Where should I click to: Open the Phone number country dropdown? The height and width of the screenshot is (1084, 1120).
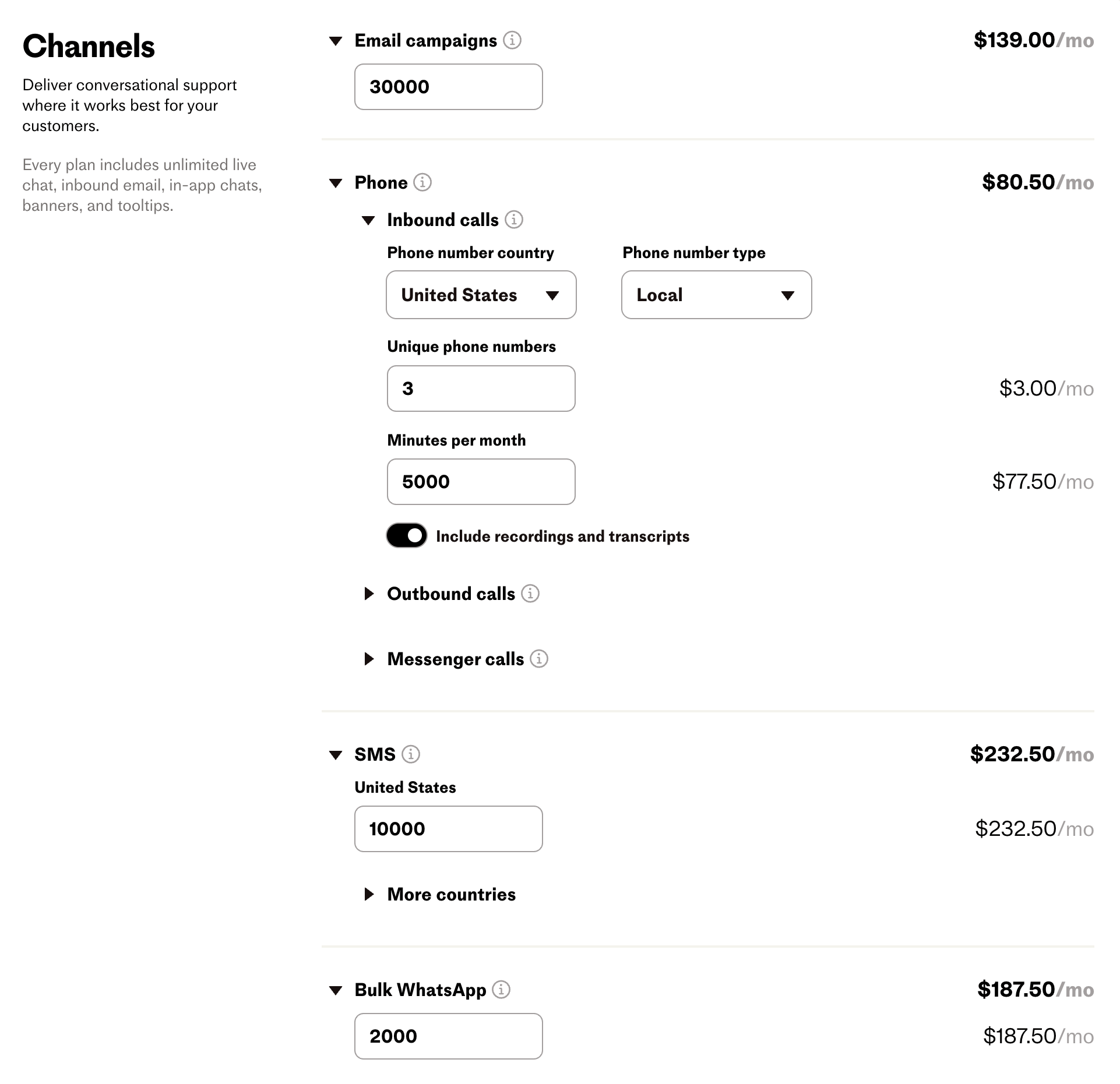480,295
